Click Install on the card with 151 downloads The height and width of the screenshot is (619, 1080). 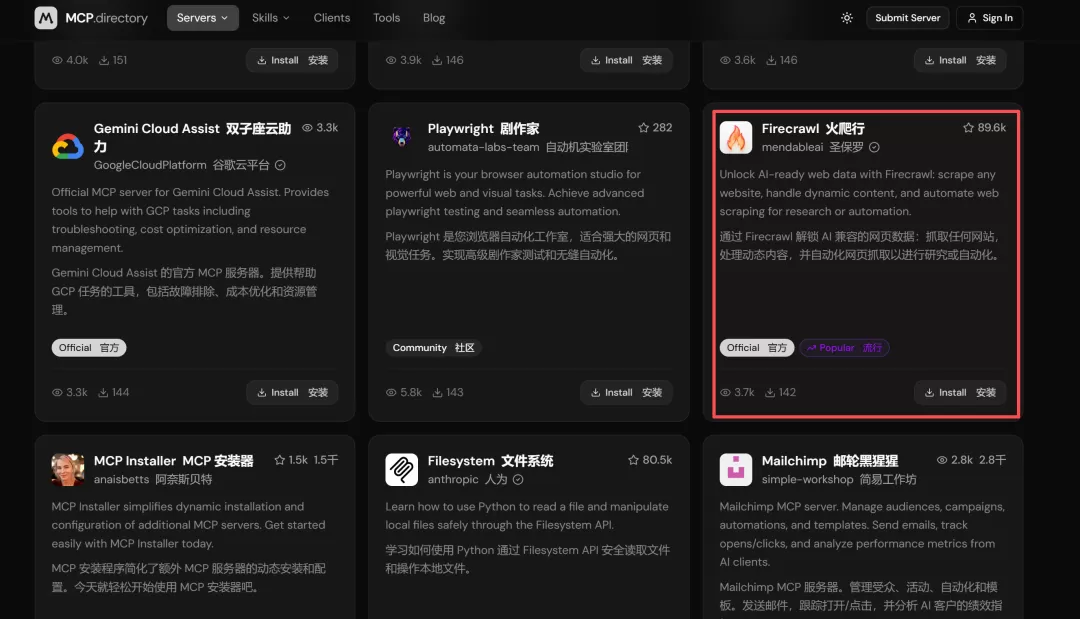tap(292, 61)
